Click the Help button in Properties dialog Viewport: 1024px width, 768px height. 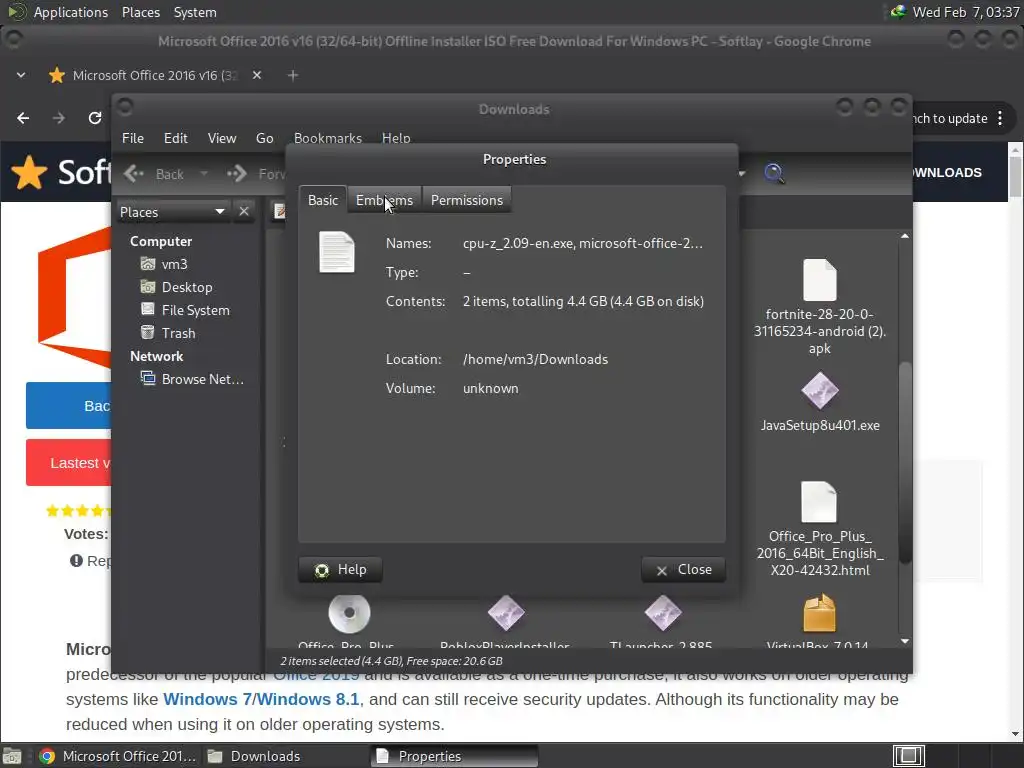[340, 569]
